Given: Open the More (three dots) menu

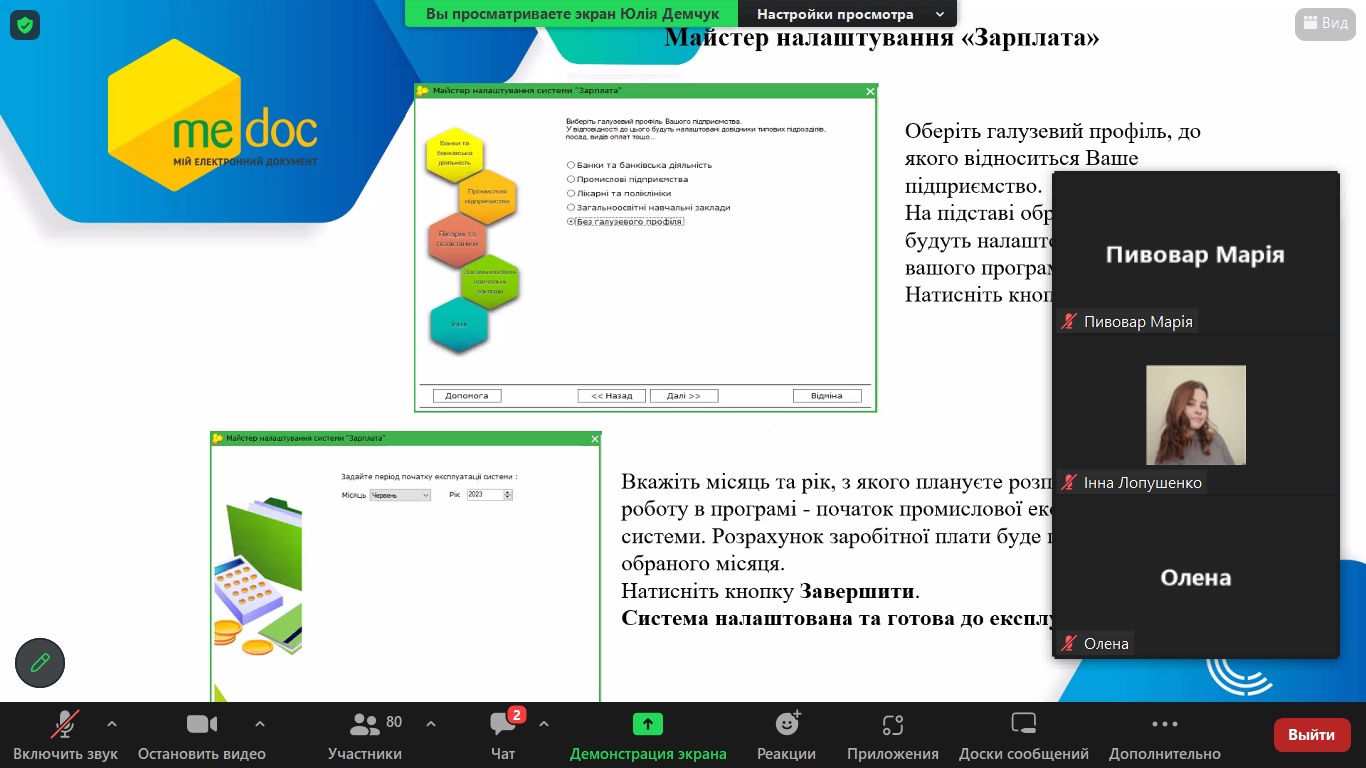Looking at the screenshot, I should tap(1164, 724).
